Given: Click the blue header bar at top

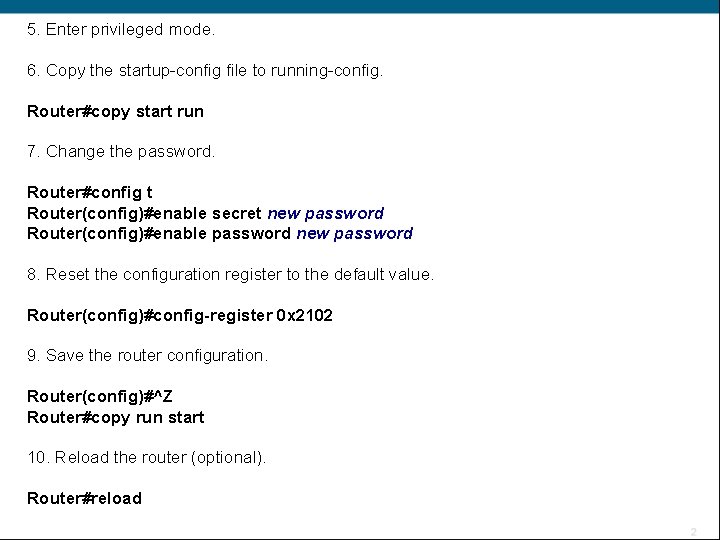Looking at the screenshot, I should pyautogui.click(x=360, y=6).
